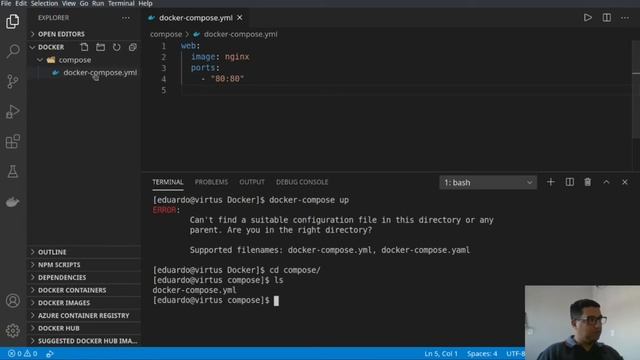This screenshot has height=360, width=640.
Task: Kill the terminal with trash icon
Action: point(588,182)
